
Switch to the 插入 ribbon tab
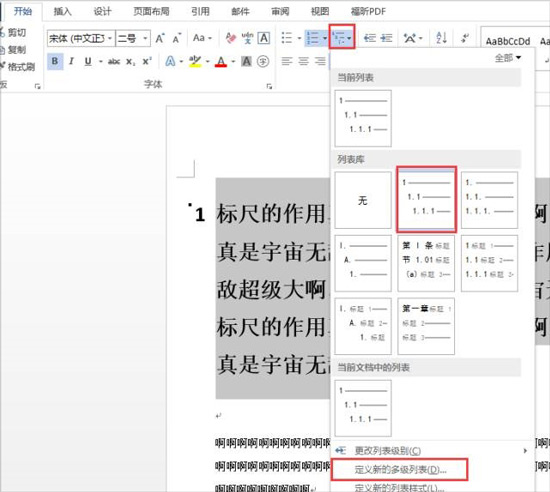tap(62, 12)
